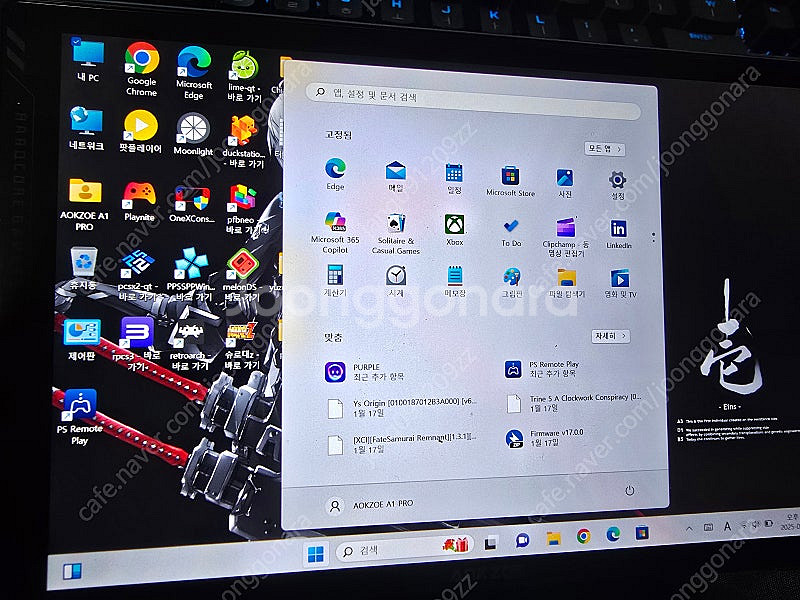Image resolution: width=800 pixels, height=600 pixels.
Task: Launch the Xbox app
Action: (454, 230)
